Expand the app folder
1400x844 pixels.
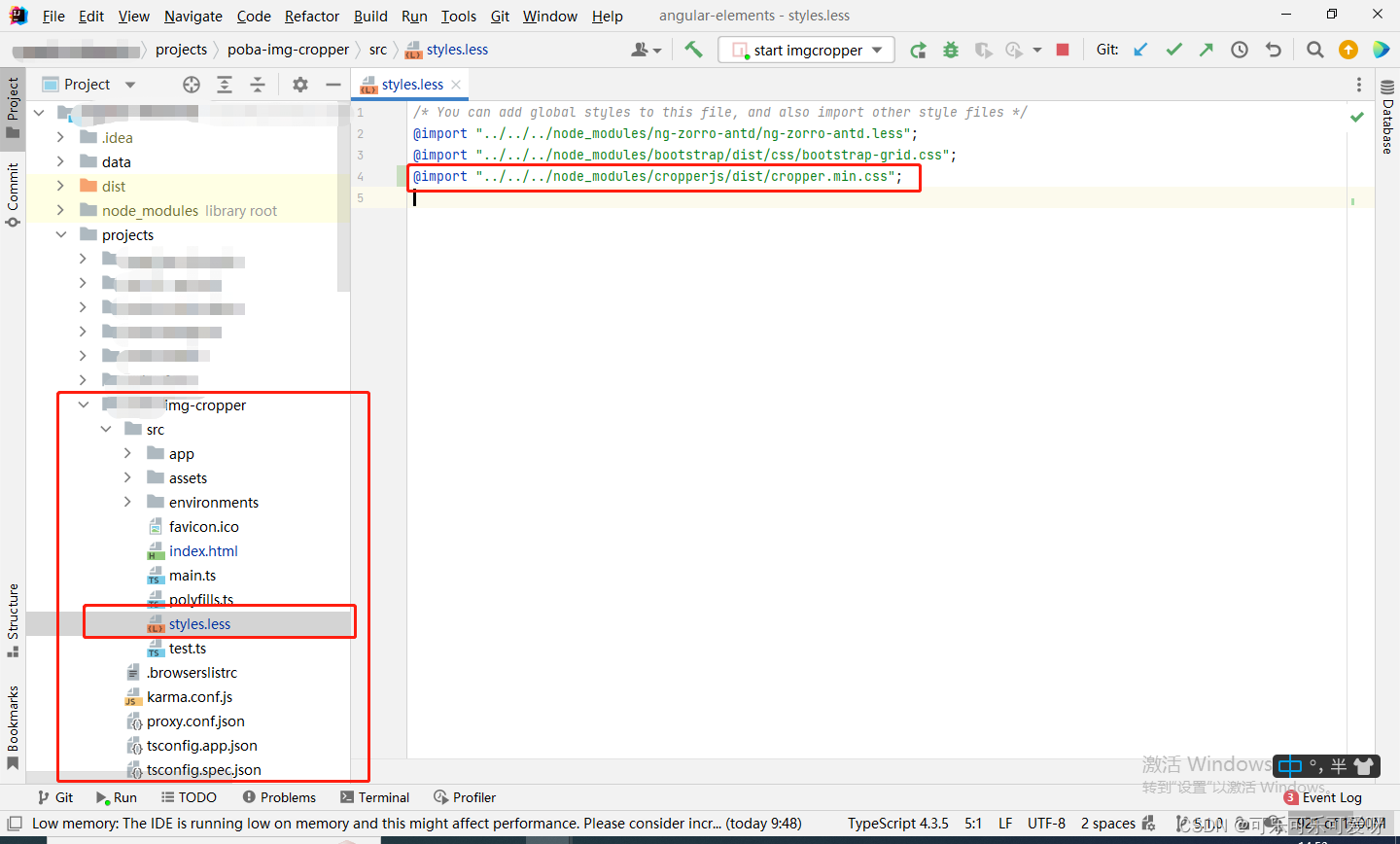click(x=127, y=453)
